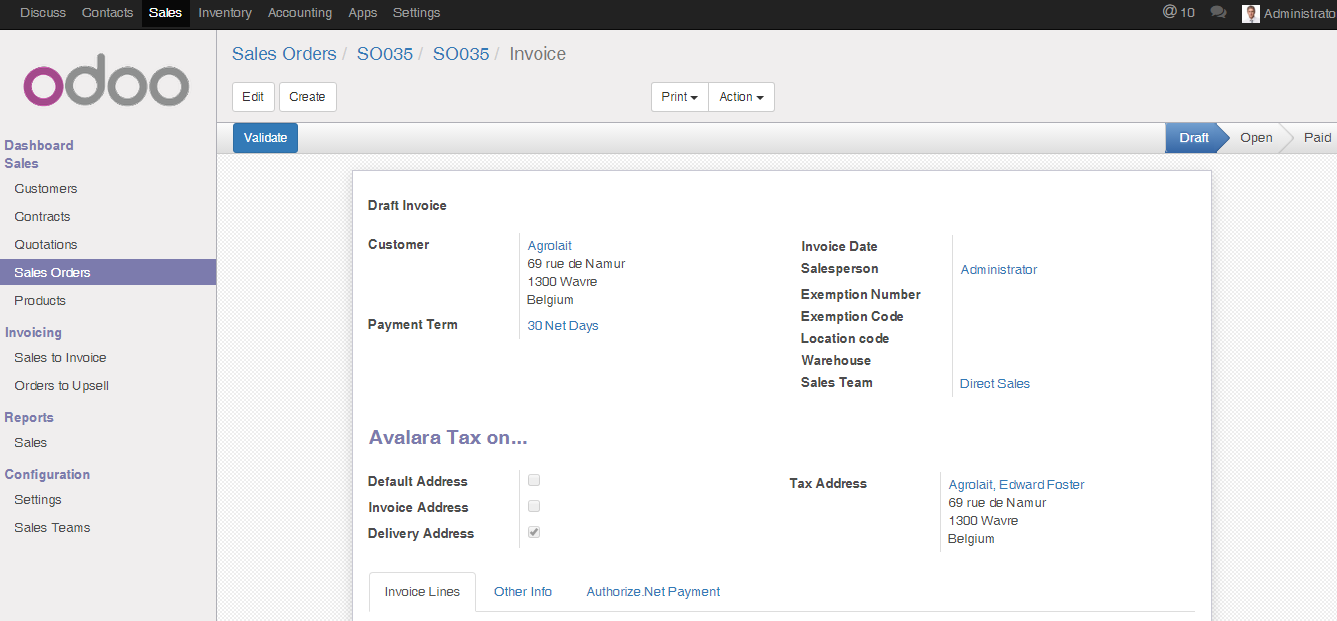This screenshot has height=621, width=1337.
Task: Click the Create button
Action: tap(307, 97)
